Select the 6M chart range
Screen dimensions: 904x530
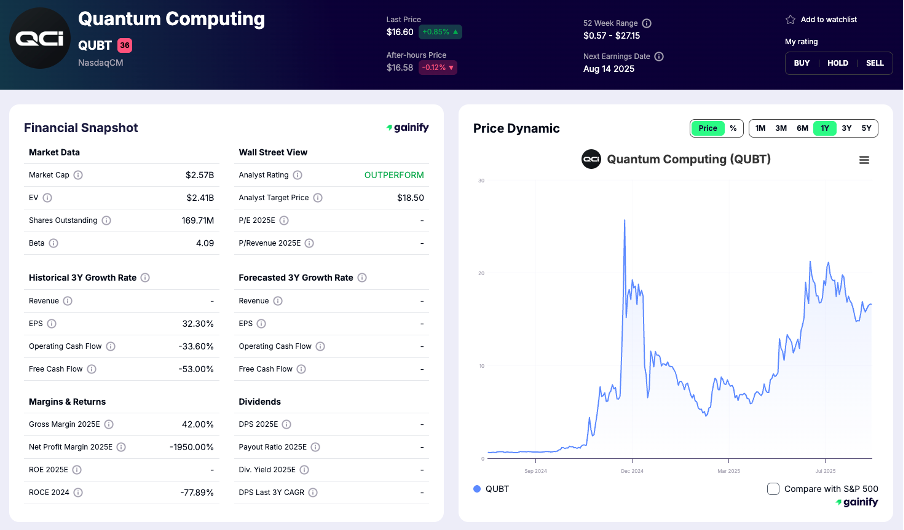803,128
